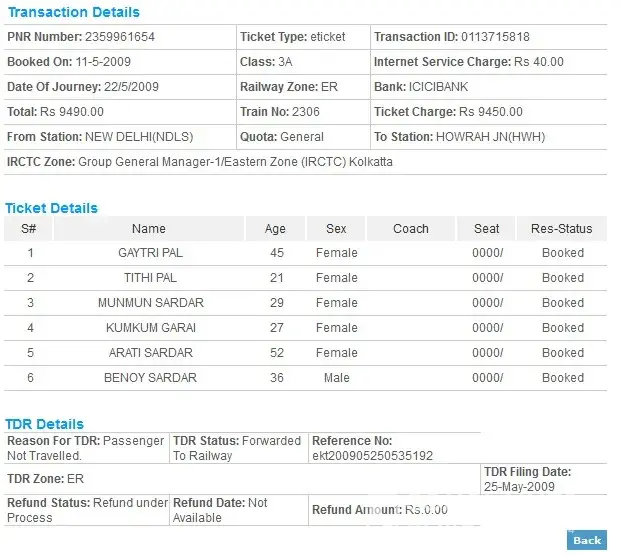Click the Res-Status column header
The width and height of the screenshot is (626, 556).
point(562,229)
